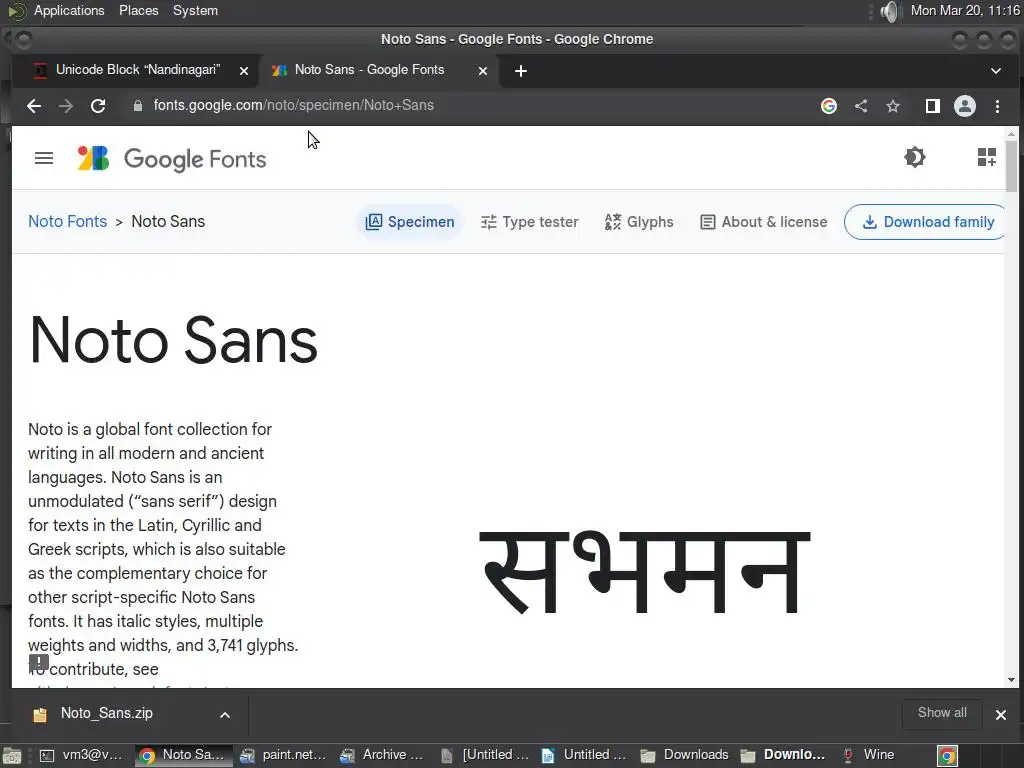Click the show desktop icon in taskbar
The width and height of the screenshot is (1024, 768).
pyautogui.click(x=12, y=756)
